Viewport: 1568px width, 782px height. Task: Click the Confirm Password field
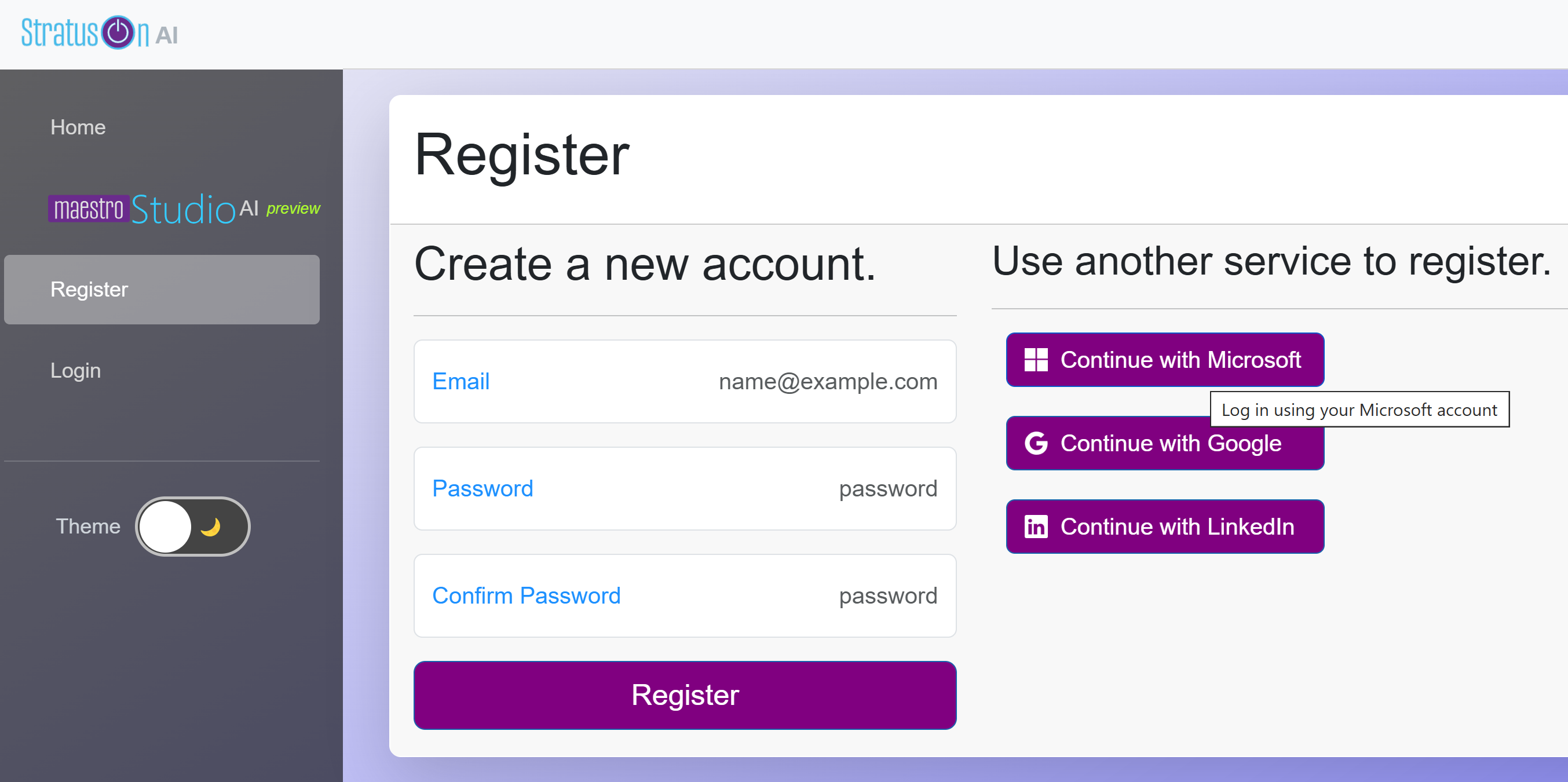pyautogui.click(x=684, y=596)
